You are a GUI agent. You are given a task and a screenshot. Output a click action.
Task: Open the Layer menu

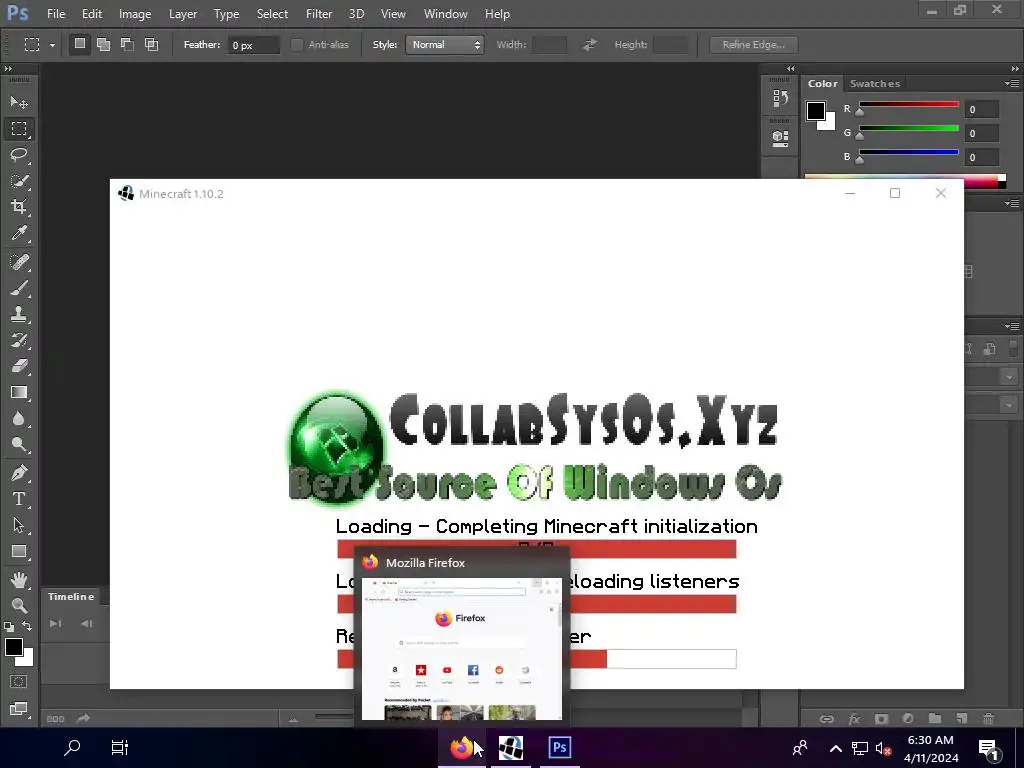pyautogui.click(x=183, y=14)
